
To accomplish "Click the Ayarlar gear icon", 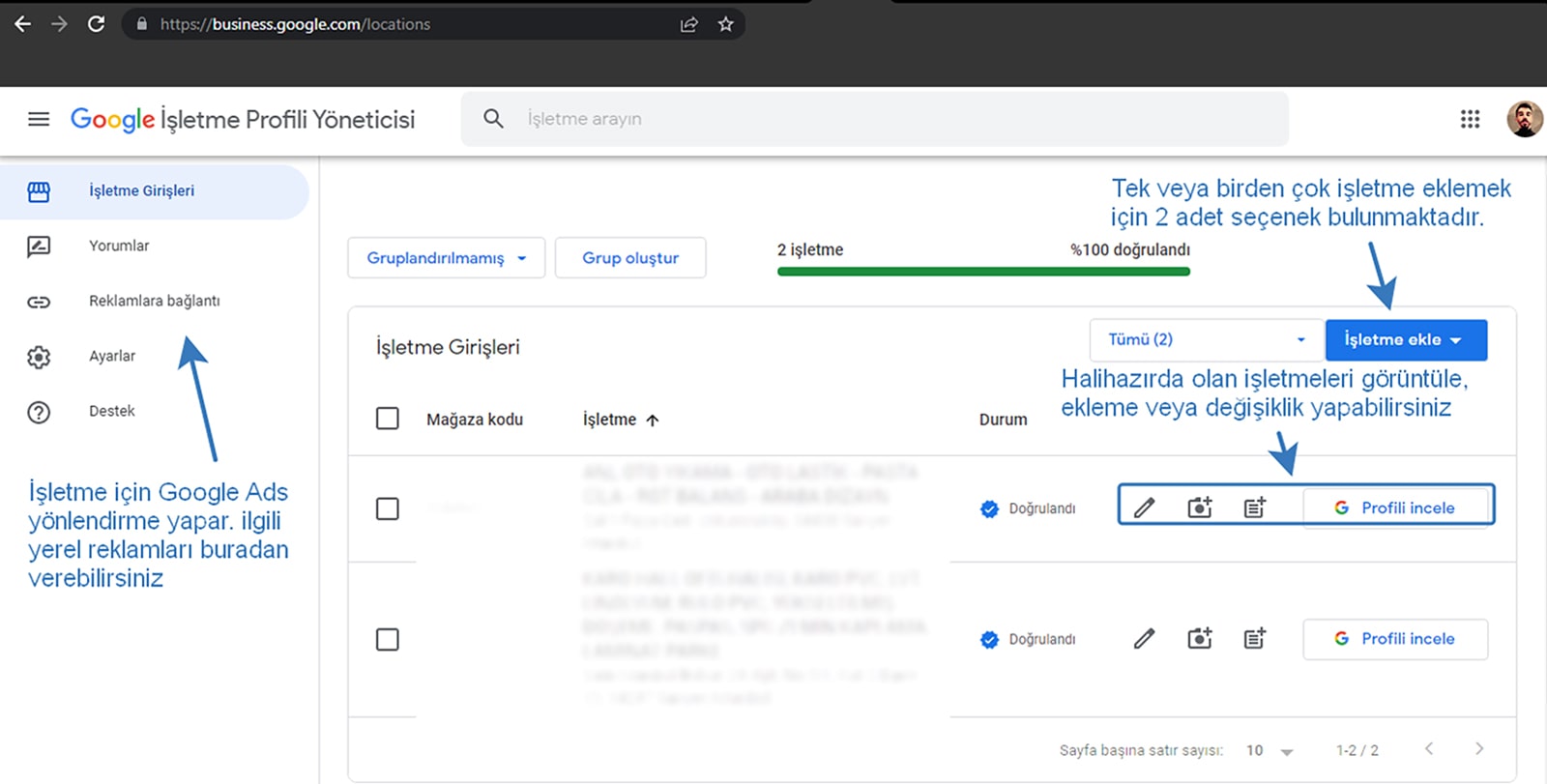I will tap(39, 357).
